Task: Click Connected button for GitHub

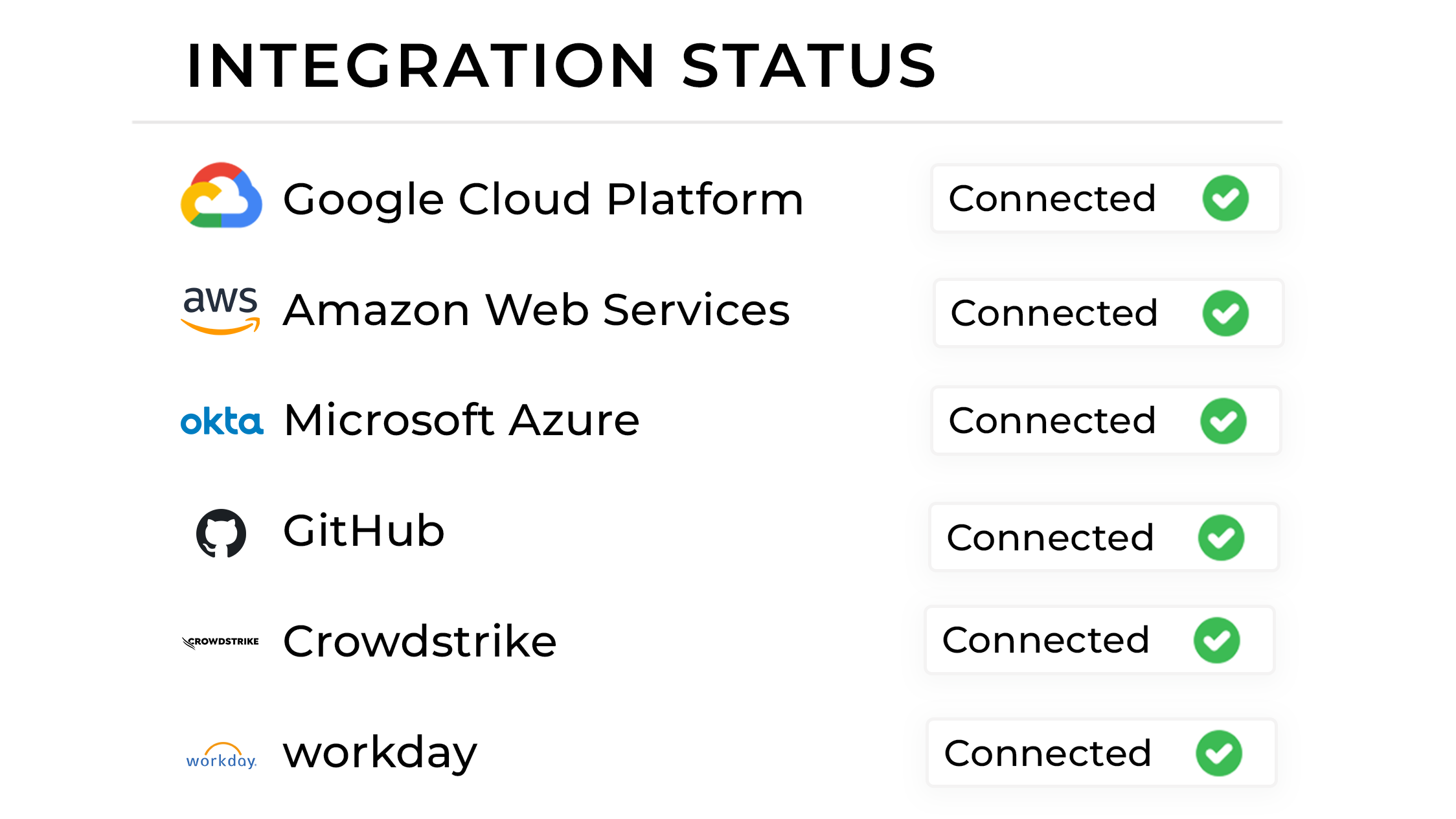Action: [x=1104, y=537]
